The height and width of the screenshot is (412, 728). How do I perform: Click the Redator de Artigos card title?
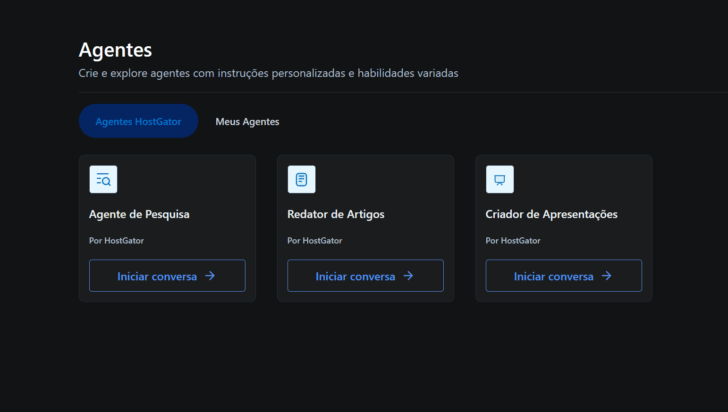(336, 215)
